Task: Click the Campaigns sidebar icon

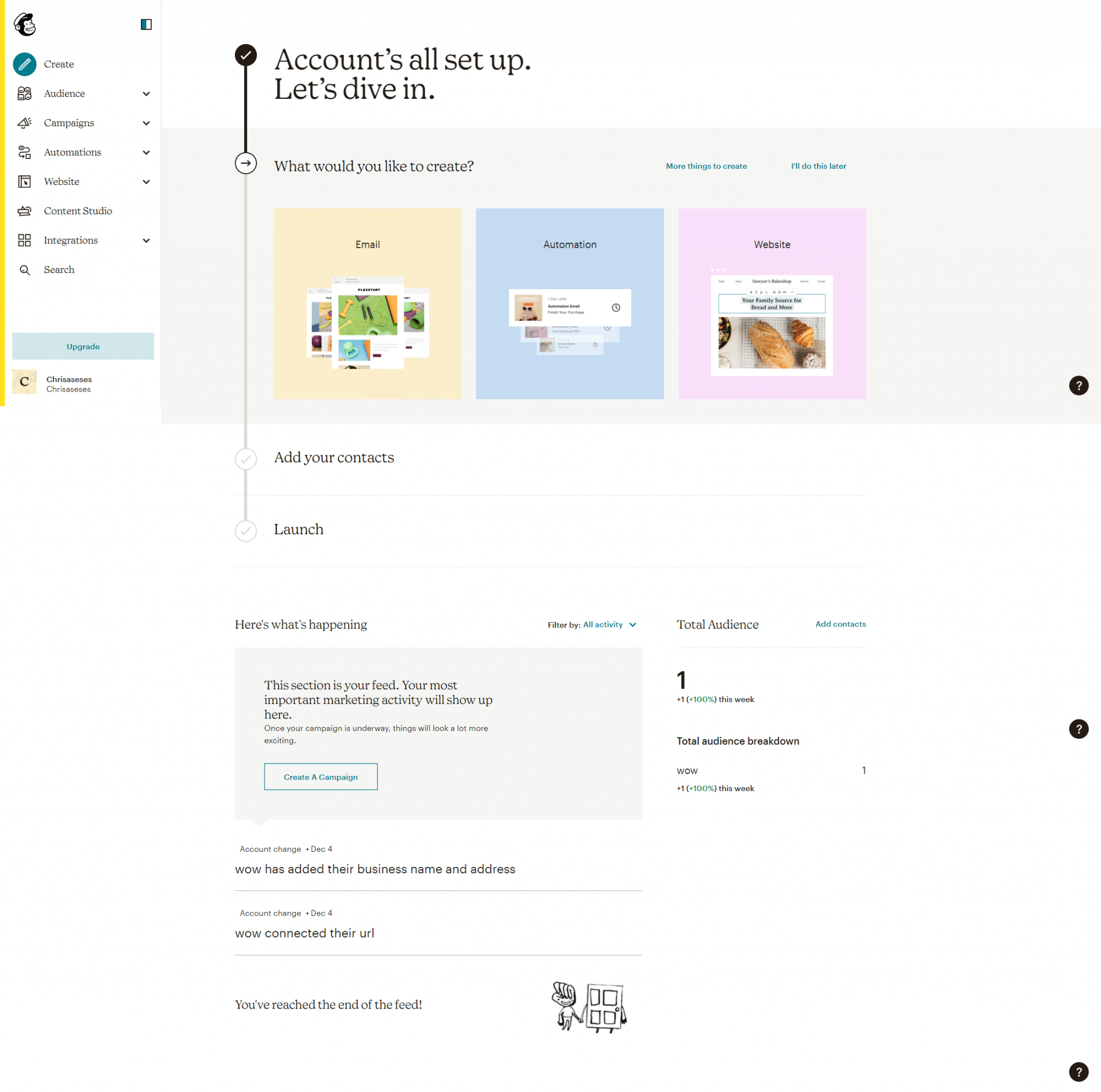Action: (25, 123)
